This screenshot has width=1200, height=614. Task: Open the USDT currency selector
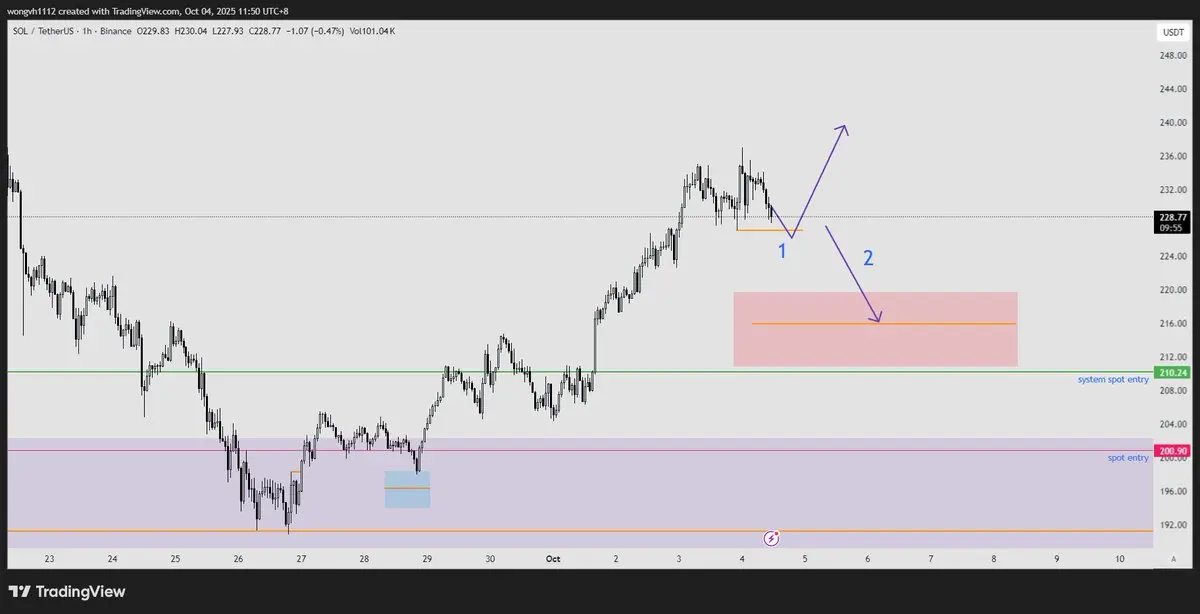point(1172,32)
